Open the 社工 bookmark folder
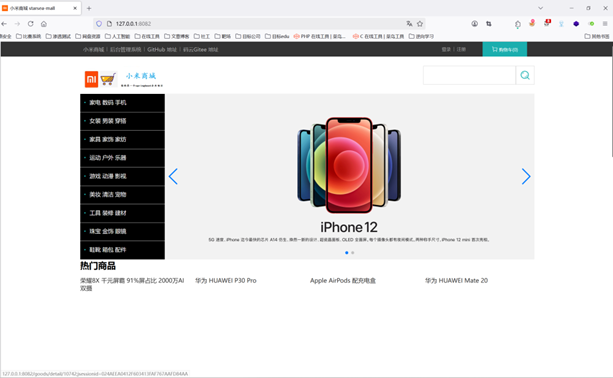This screenshot has width=613, height=378. pos(202,36)
